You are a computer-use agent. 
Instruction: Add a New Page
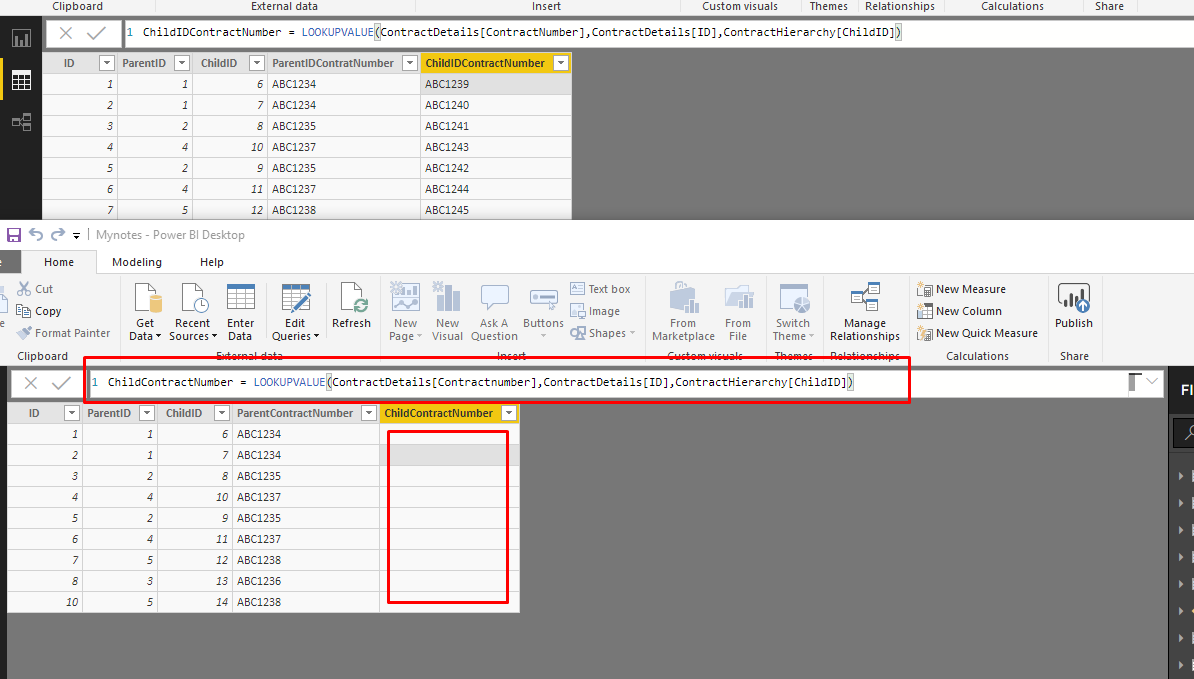pyautogui.click(x=405, y=312)
